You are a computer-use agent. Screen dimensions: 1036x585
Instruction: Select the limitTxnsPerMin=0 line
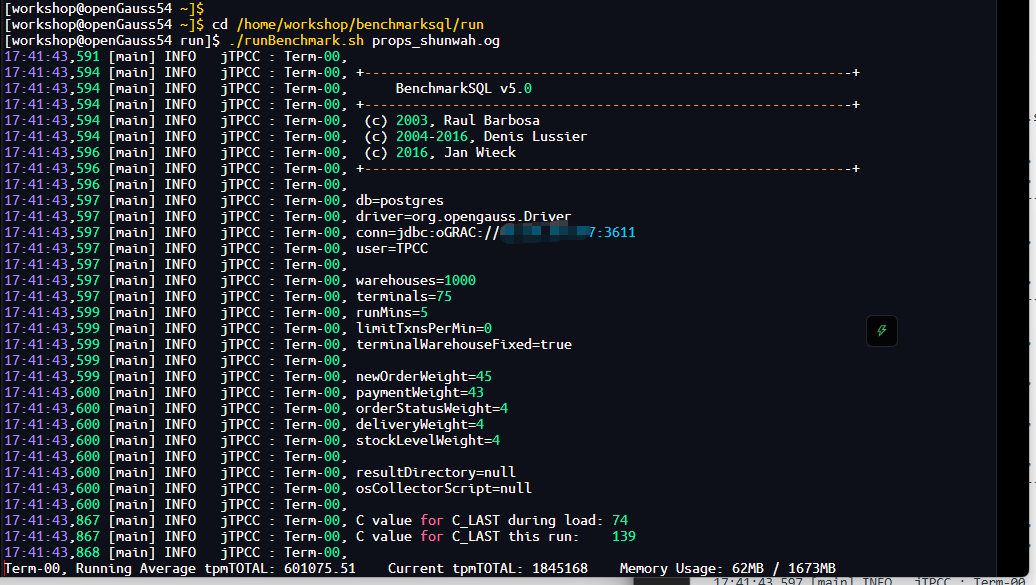[424, 328]
